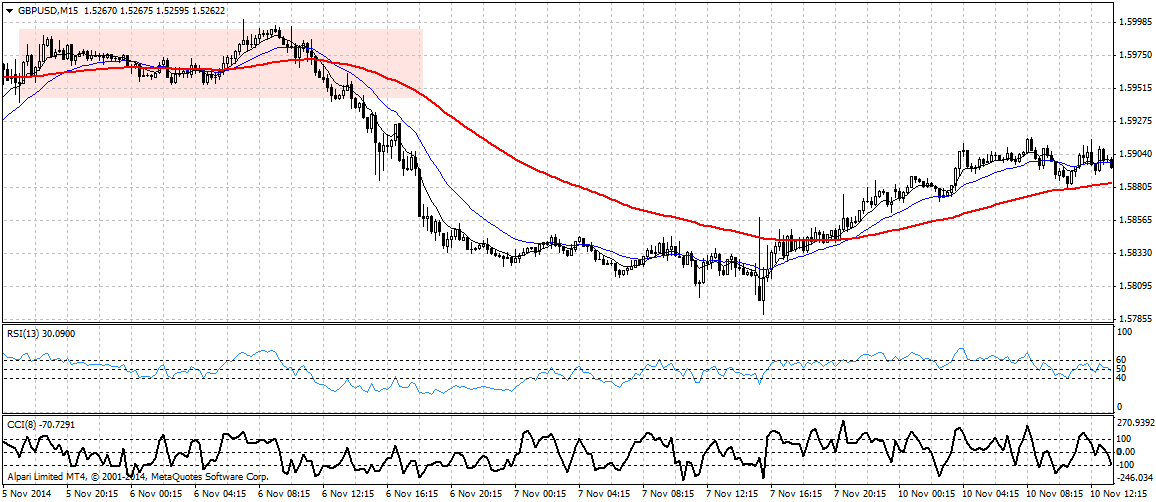Click the 7 Nov 00:15 time label
1156x502 pixels.
point(539,492)
